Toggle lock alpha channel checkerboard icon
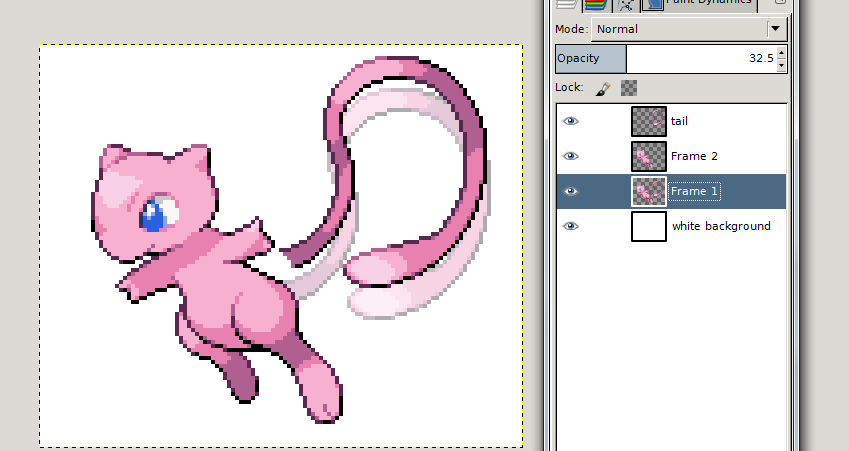This screenshot has height=451, width=849. (x=629, y=88)
